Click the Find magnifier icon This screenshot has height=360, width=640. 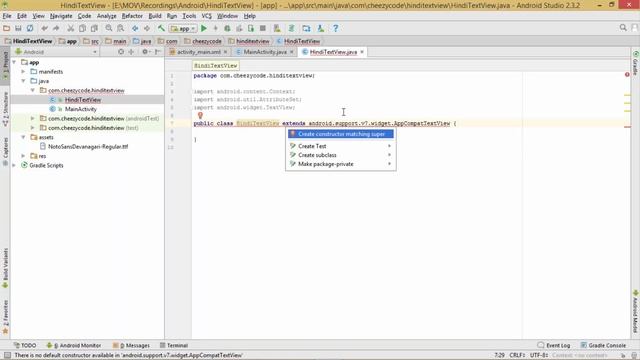[x=109, y=29]
